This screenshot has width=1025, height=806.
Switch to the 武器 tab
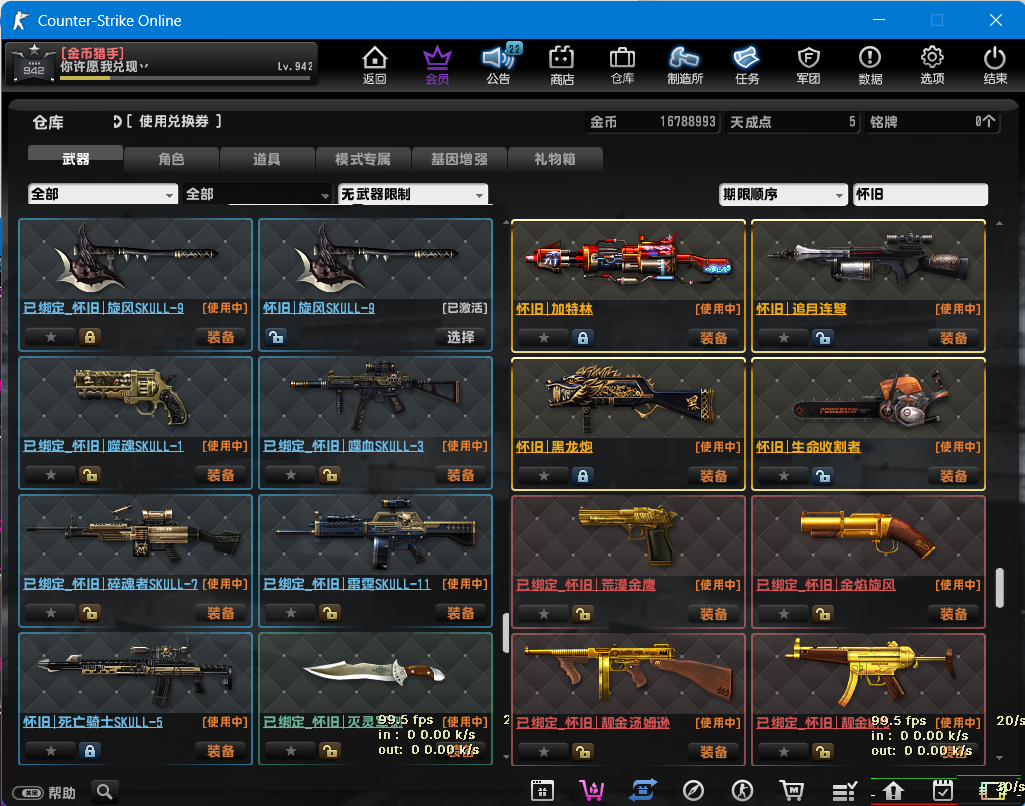click(75, 159)
